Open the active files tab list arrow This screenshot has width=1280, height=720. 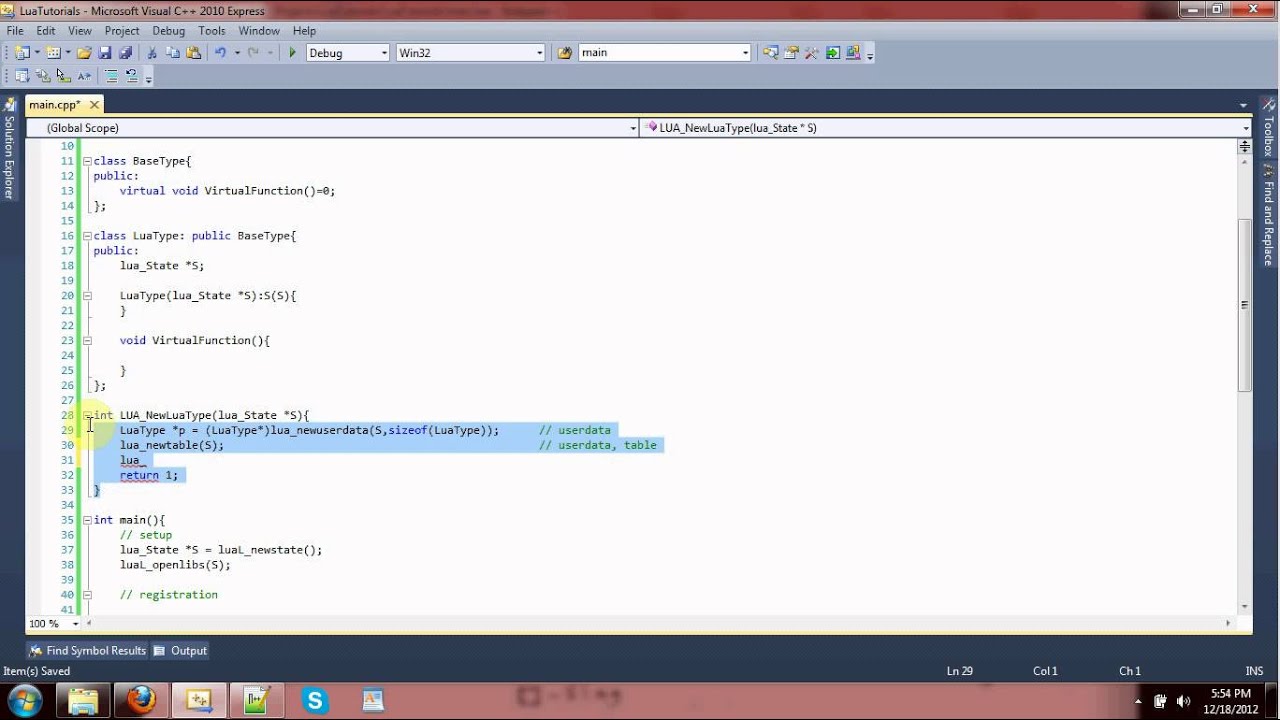coord(1243,105)
